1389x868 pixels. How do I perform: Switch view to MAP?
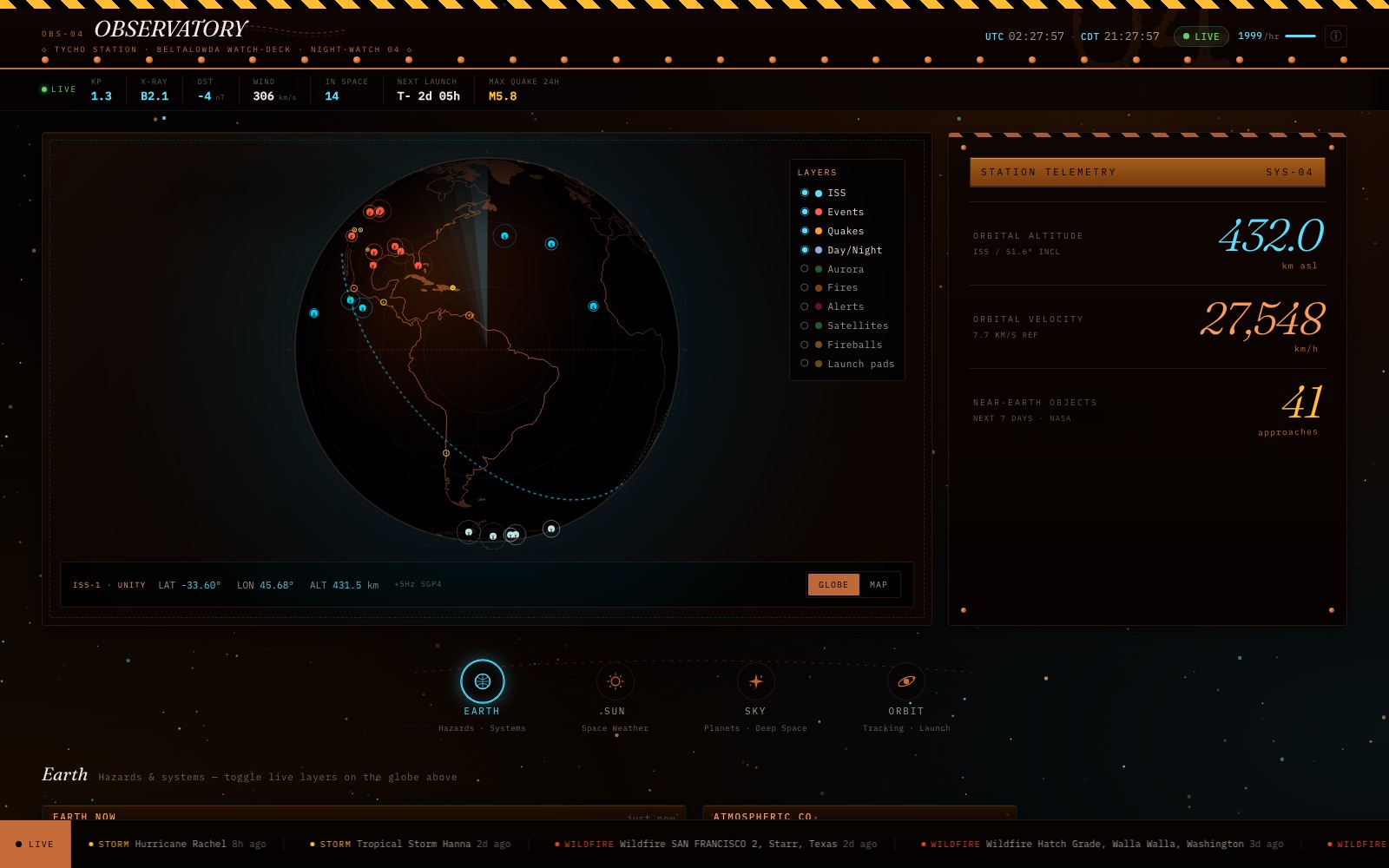(879, 585)
